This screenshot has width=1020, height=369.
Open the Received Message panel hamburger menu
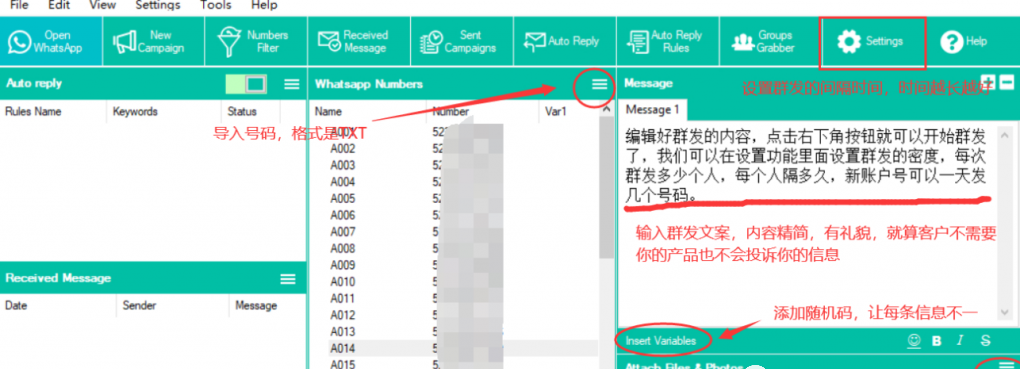[x=288, y=279]
